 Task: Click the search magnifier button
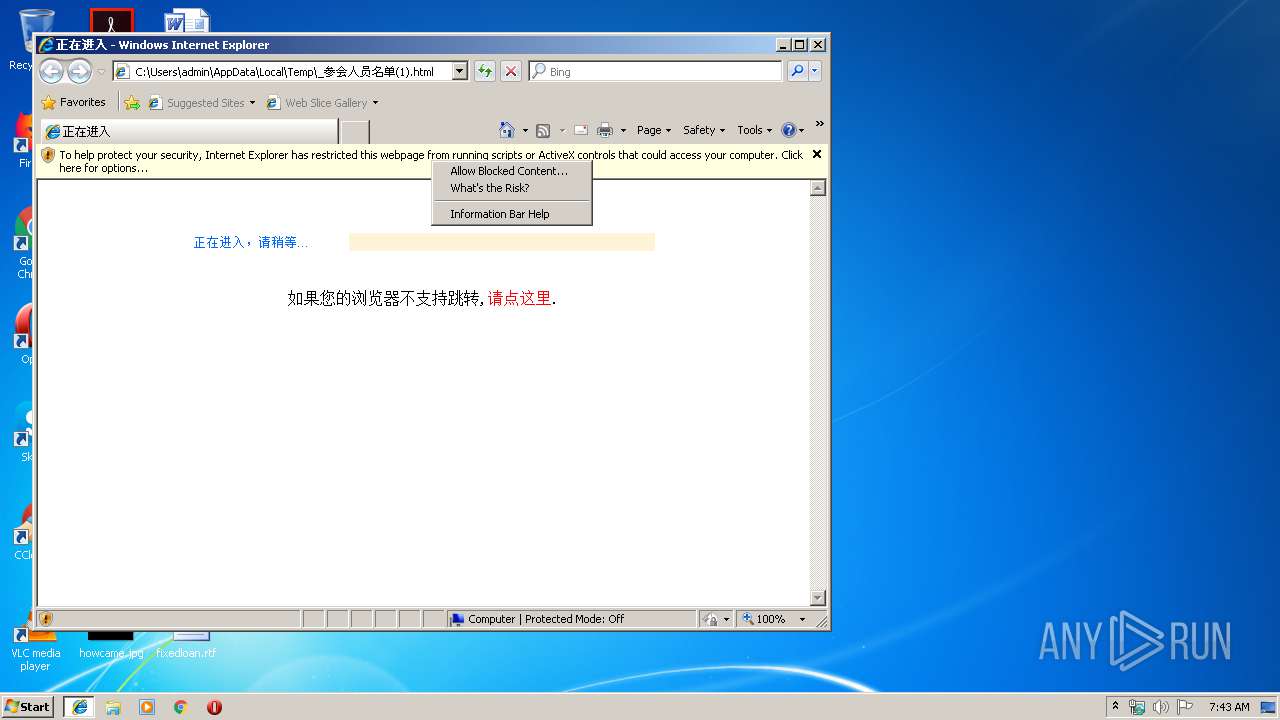click(x=797, y=71)
